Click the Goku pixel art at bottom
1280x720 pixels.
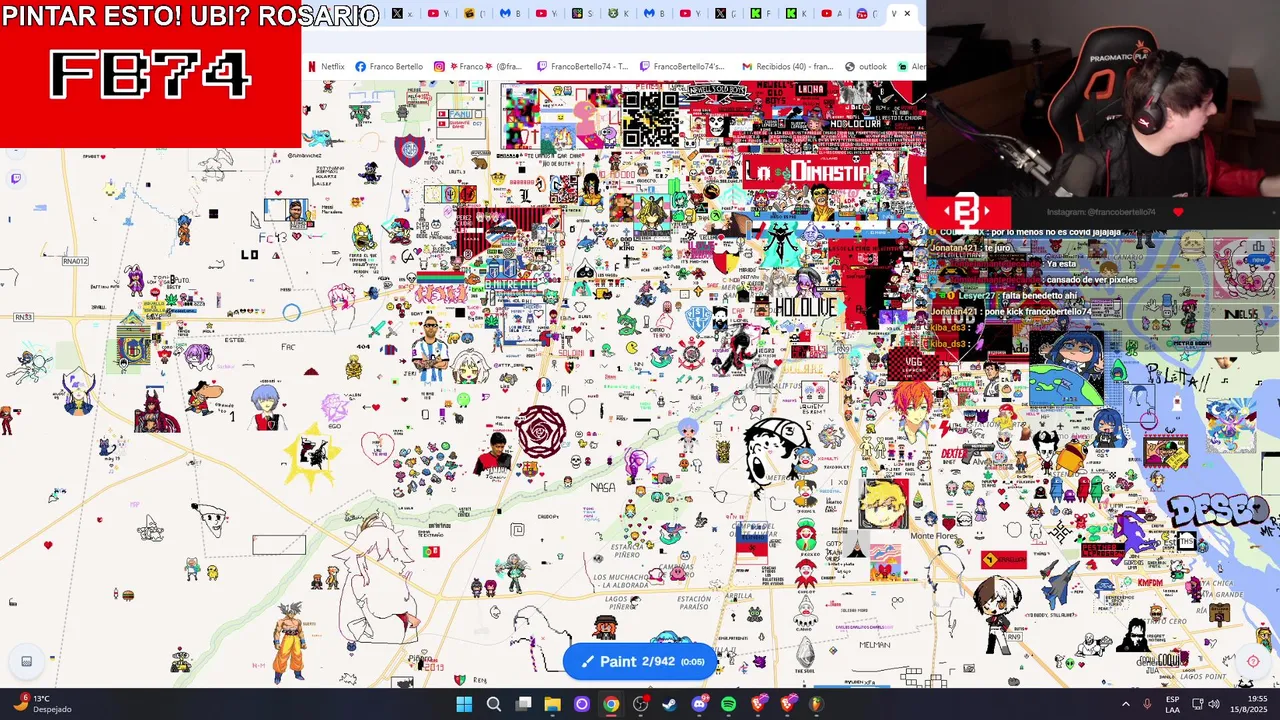tap(289, 642)
